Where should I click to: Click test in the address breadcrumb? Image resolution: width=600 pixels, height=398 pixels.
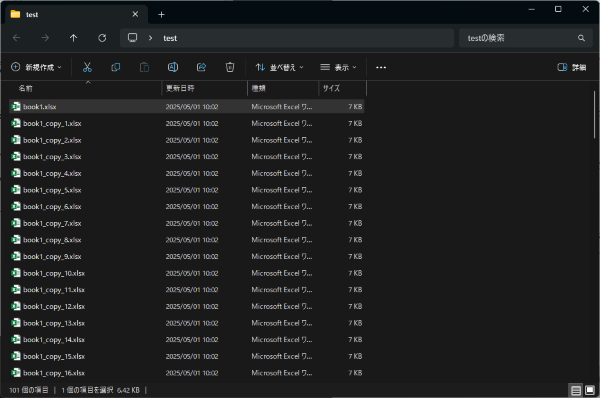coord(170,38)
